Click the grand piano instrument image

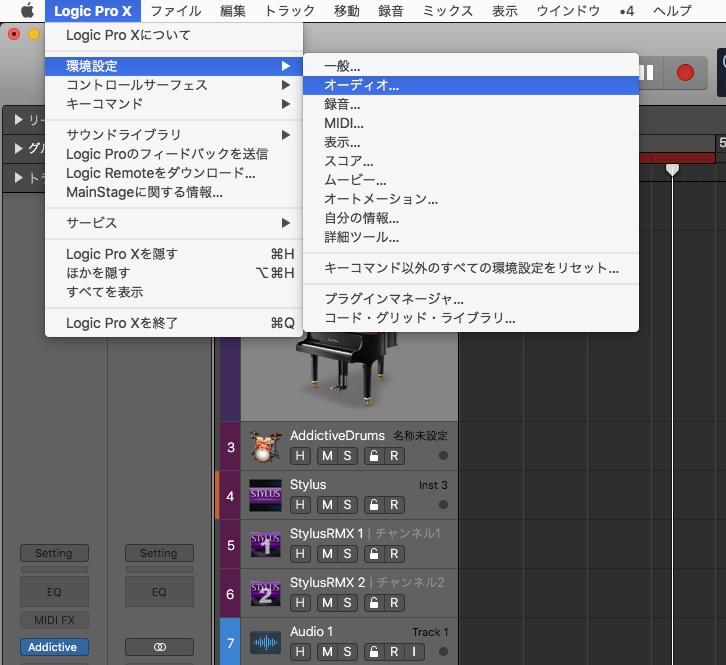point(346,368)
